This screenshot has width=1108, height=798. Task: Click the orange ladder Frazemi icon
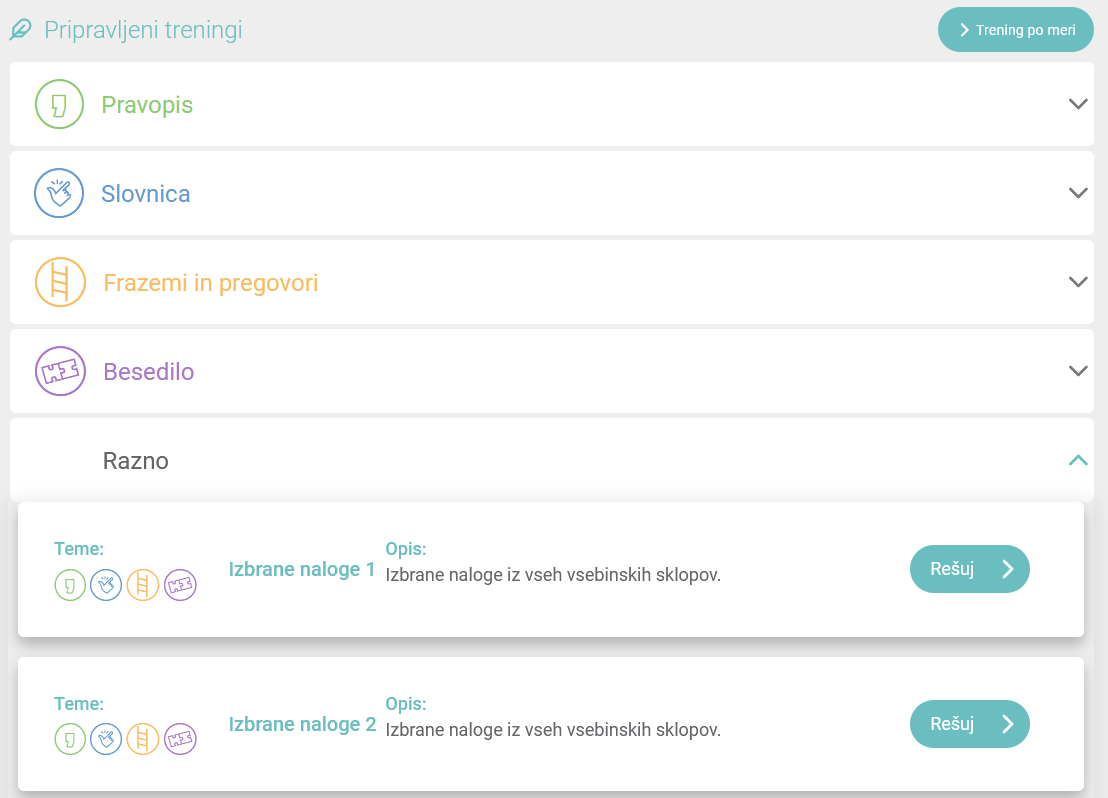[60, 282]
